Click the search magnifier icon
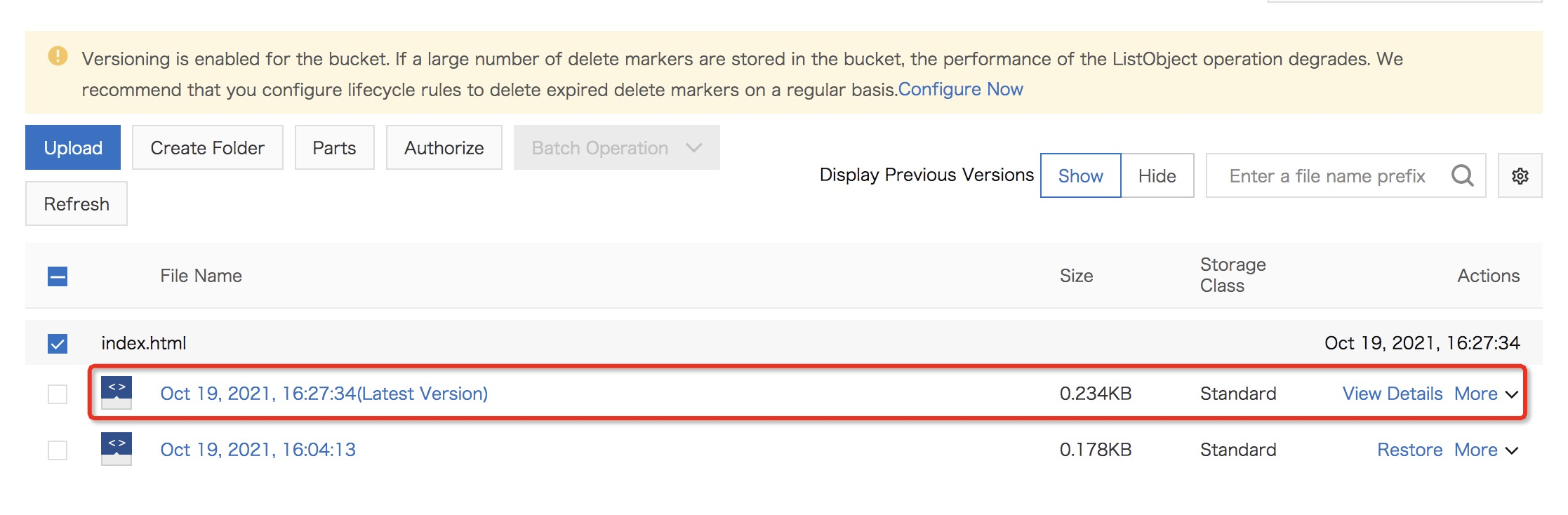The height and width of the screenshot is (515, 1568). point(1462,175)
